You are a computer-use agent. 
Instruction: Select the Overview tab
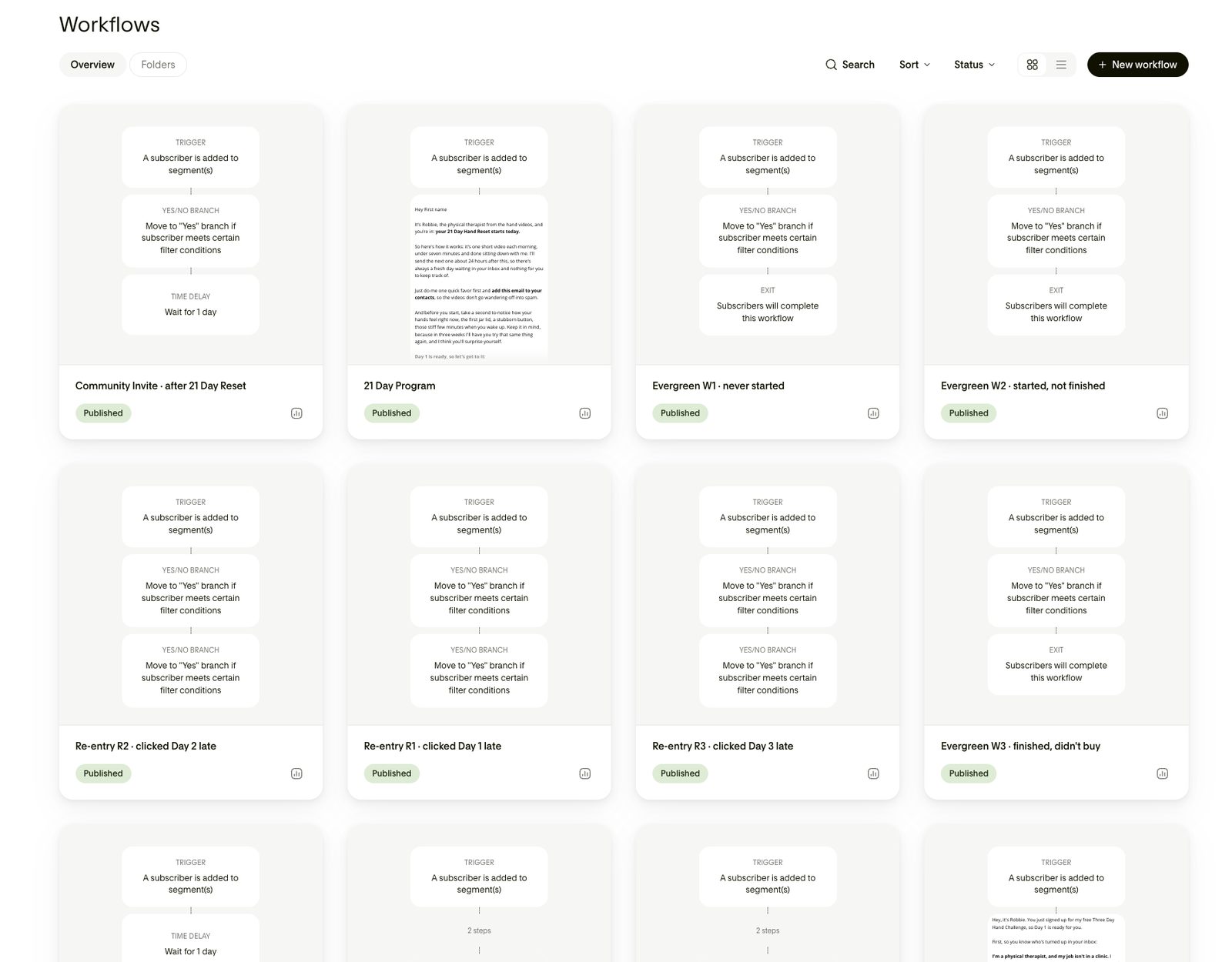coord(92,65)
